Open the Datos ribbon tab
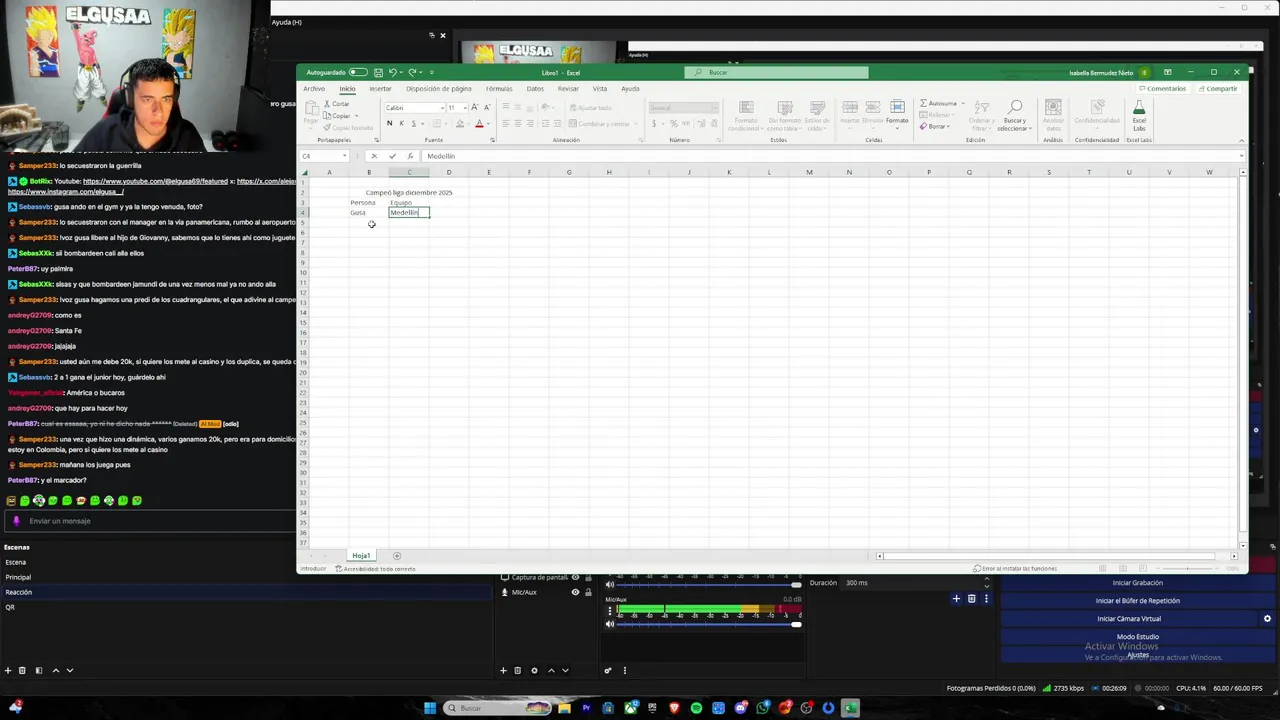1280x720 pixels. coord(535,89)
